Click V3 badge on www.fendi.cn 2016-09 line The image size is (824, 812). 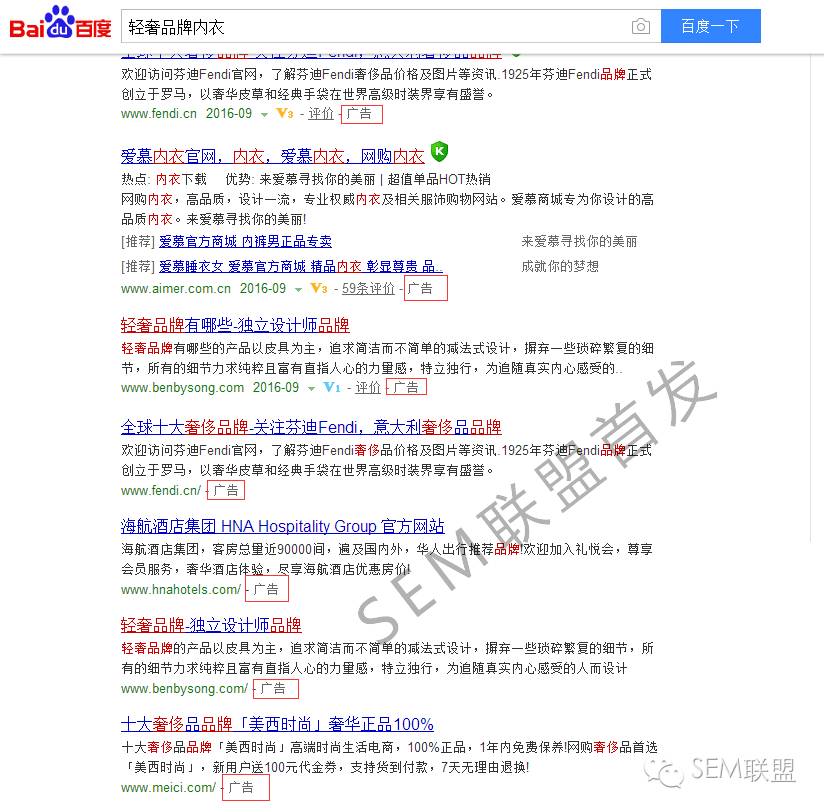[x=284, y=114]
